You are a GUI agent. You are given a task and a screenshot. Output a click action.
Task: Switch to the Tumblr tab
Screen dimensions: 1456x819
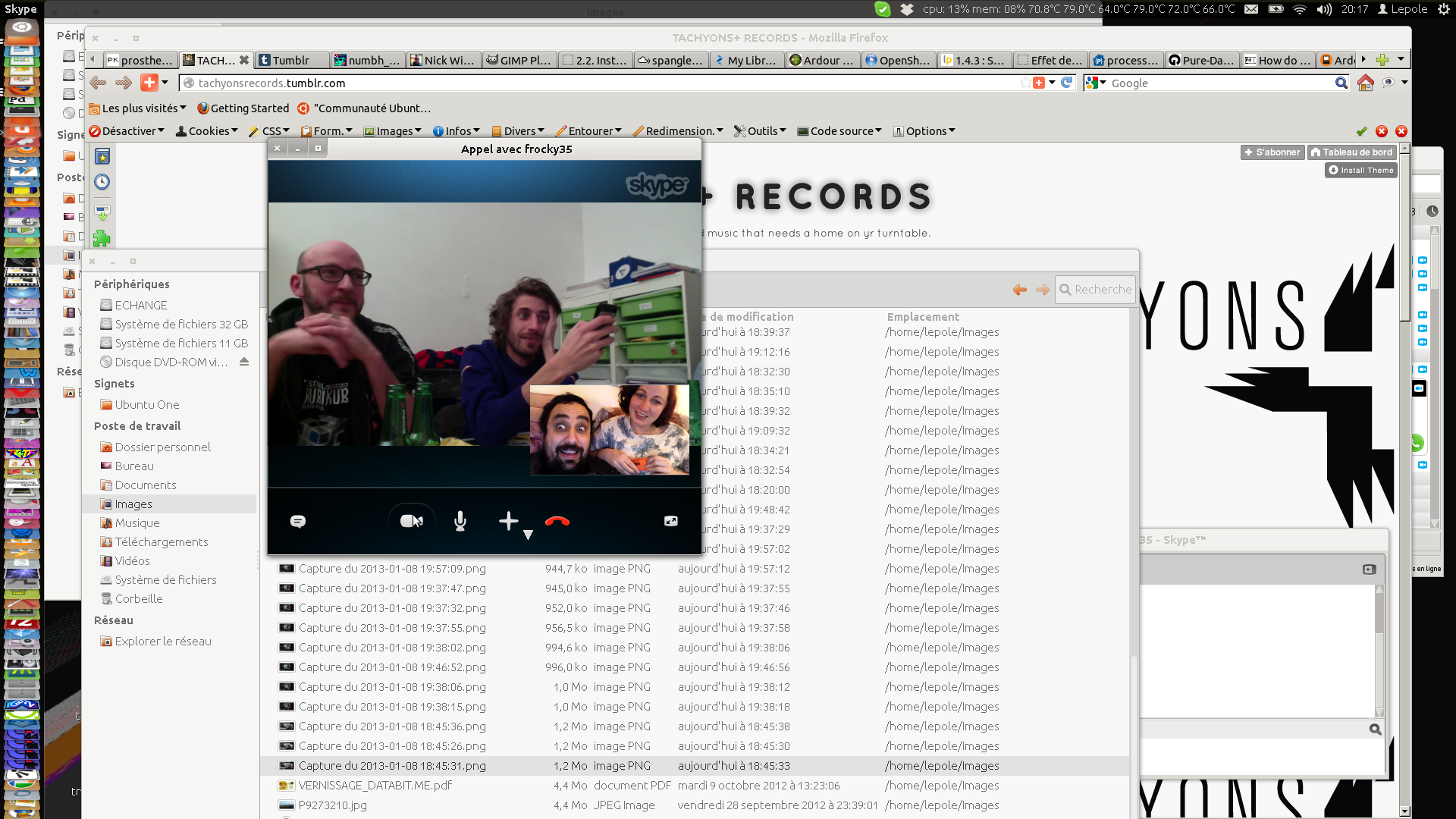tap(292, 61)
